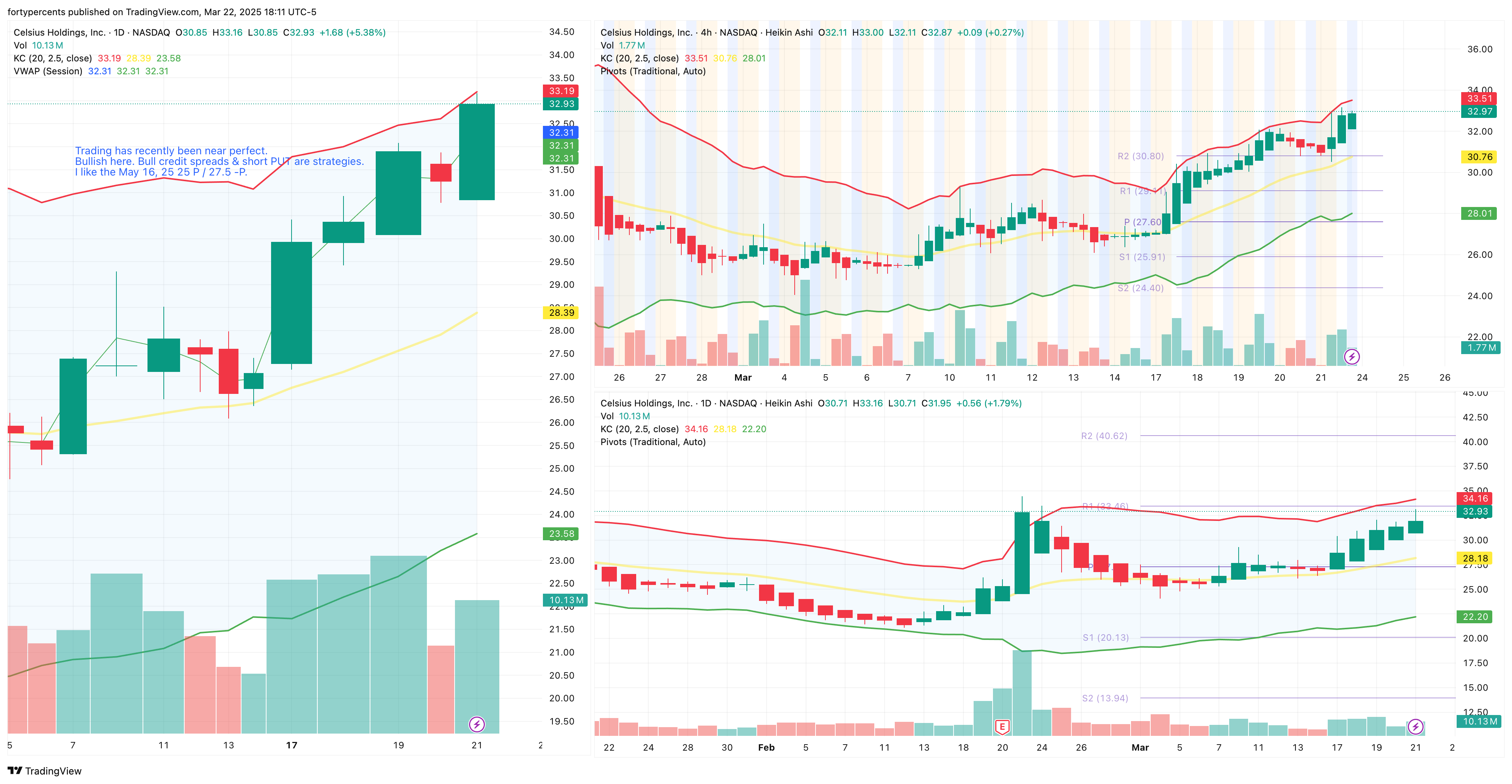
Task: Click the lightning icon in the left daily chart
Action: (477, 724)
